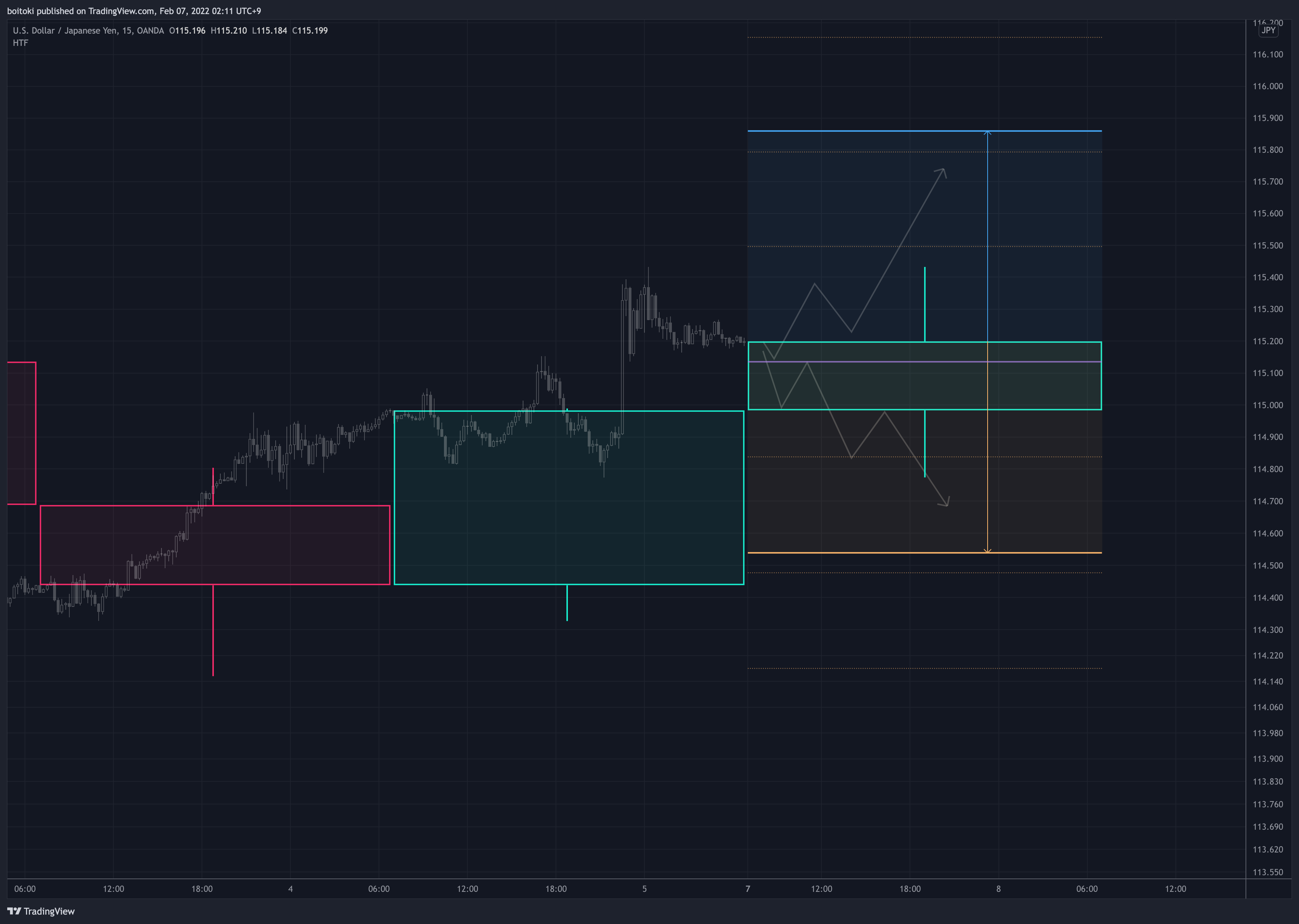Click the 115.300 price axis label
Viewport: 1299px width, 924px height.
[1268, 310]
